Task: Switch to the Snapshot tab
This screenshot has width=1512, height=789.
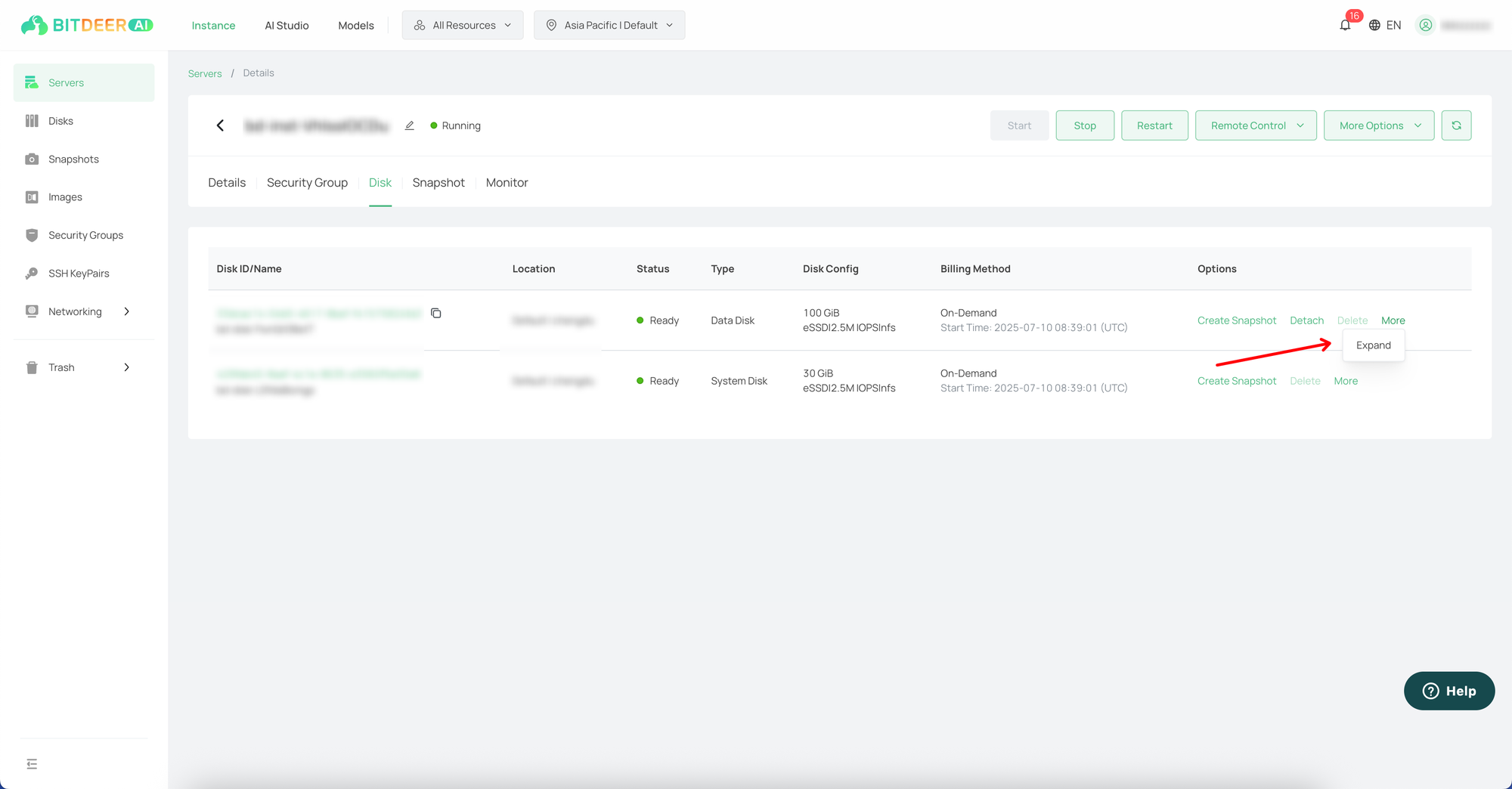Action: point(438,182)
